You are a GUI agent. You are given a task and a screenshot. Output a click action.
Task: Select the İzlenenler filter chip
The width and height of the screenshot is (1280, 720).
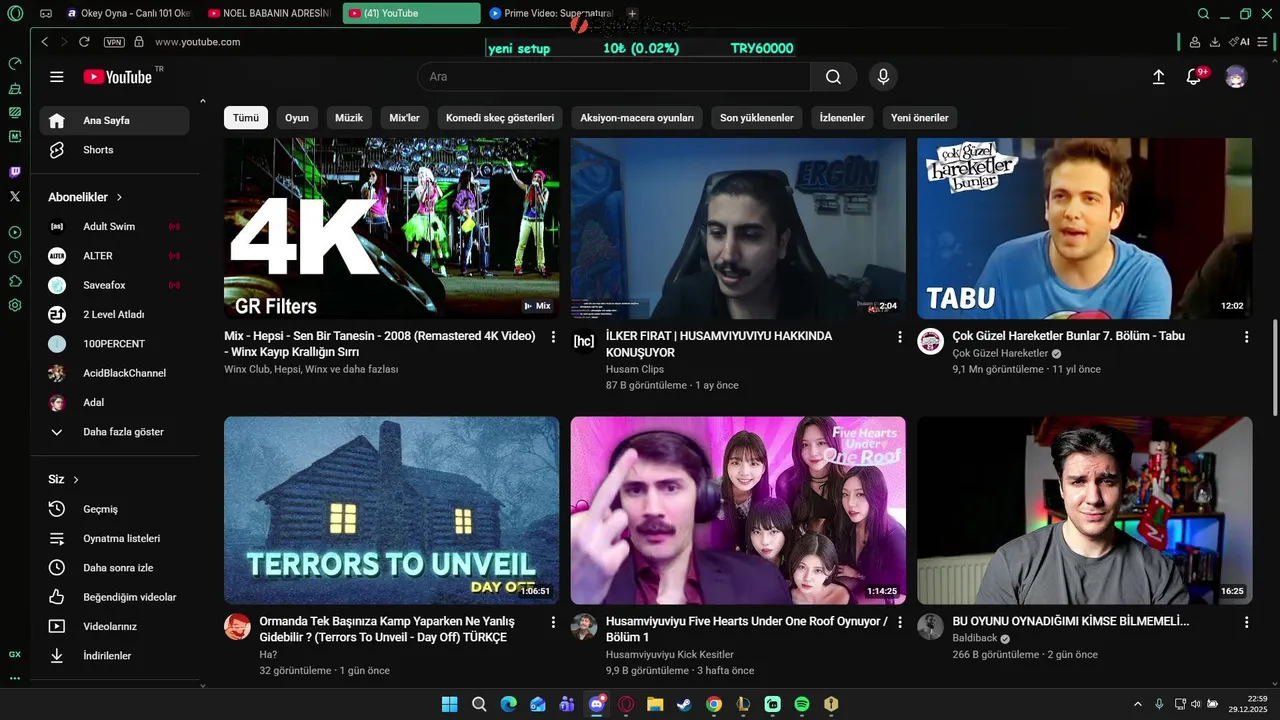pyautogui.click(x=842, y=118)
